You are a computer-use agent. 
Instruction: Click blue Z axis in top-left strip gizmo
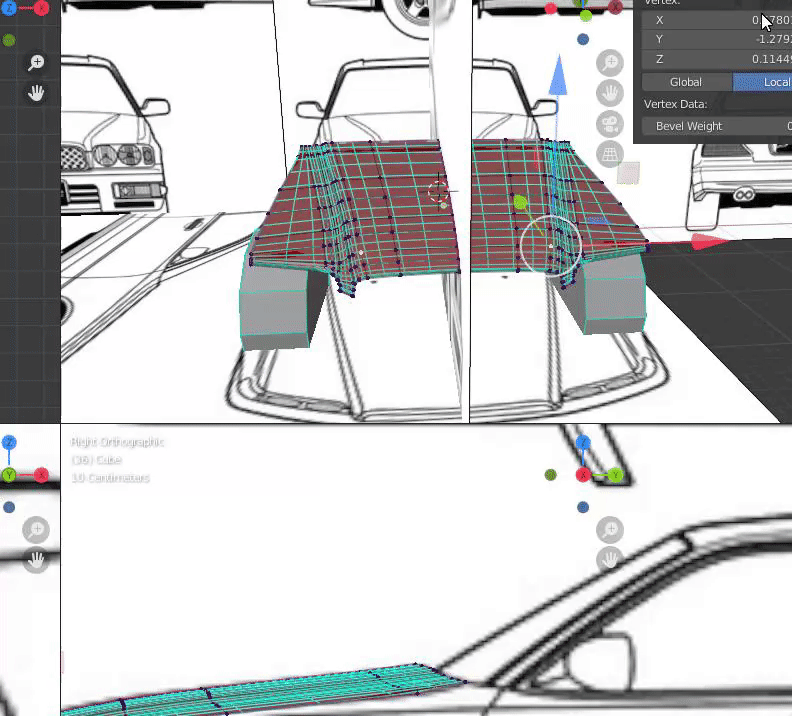point(10,8)
